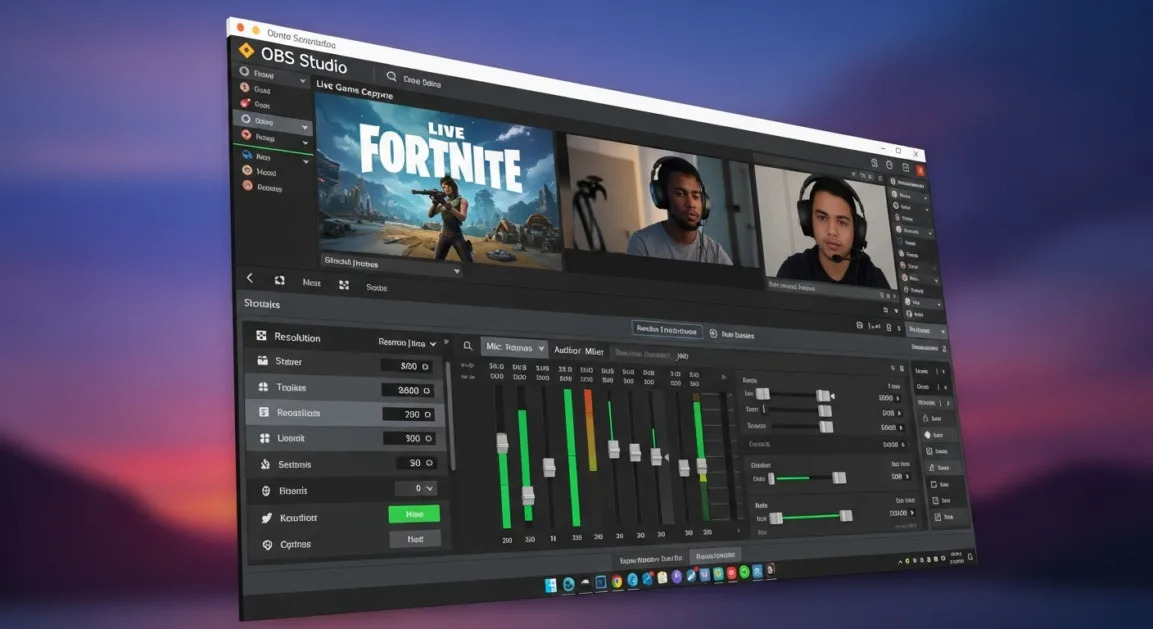Click the circled plus icon beside hua basies
This screenshot has width=1153, height=629.
point(713,333)
